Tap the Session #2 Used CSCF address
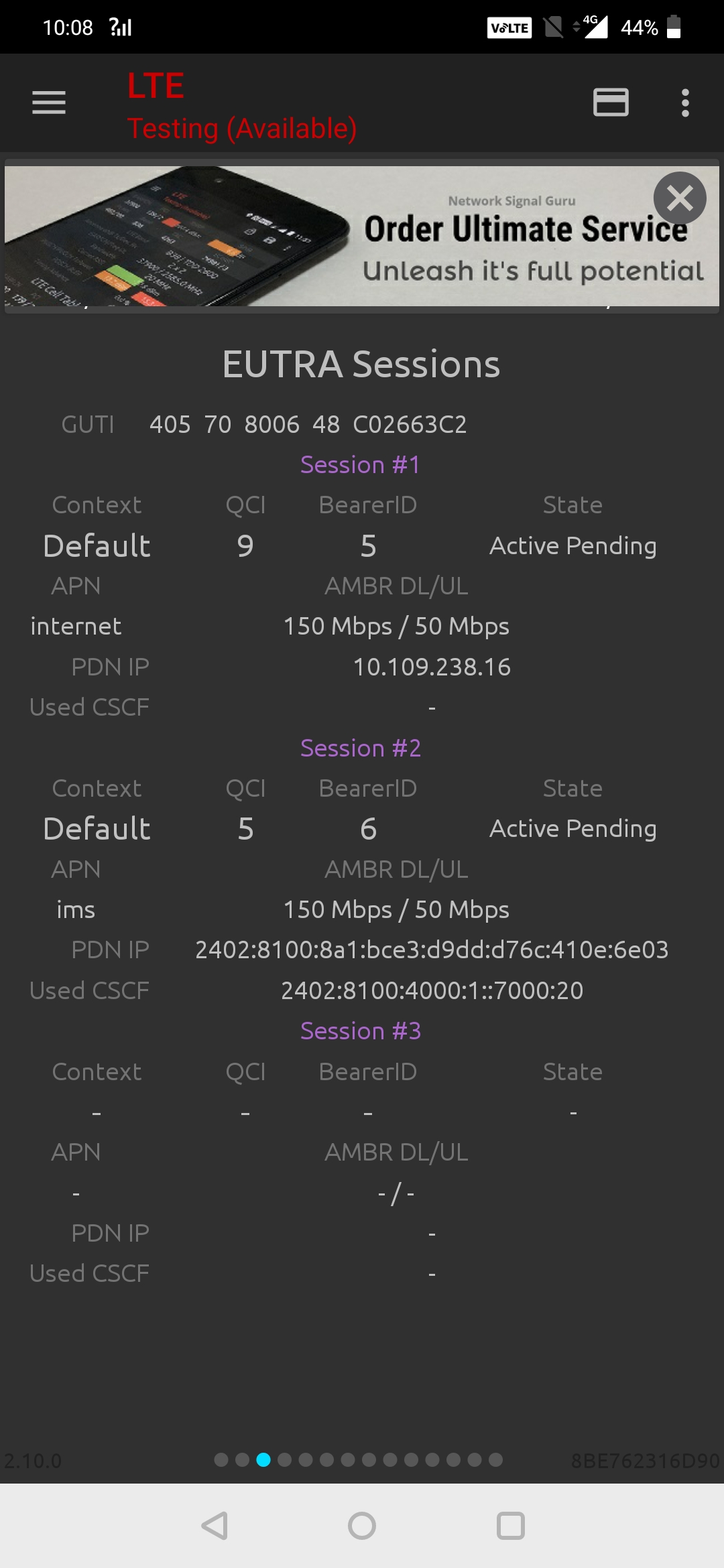 (x=432, y=990)
